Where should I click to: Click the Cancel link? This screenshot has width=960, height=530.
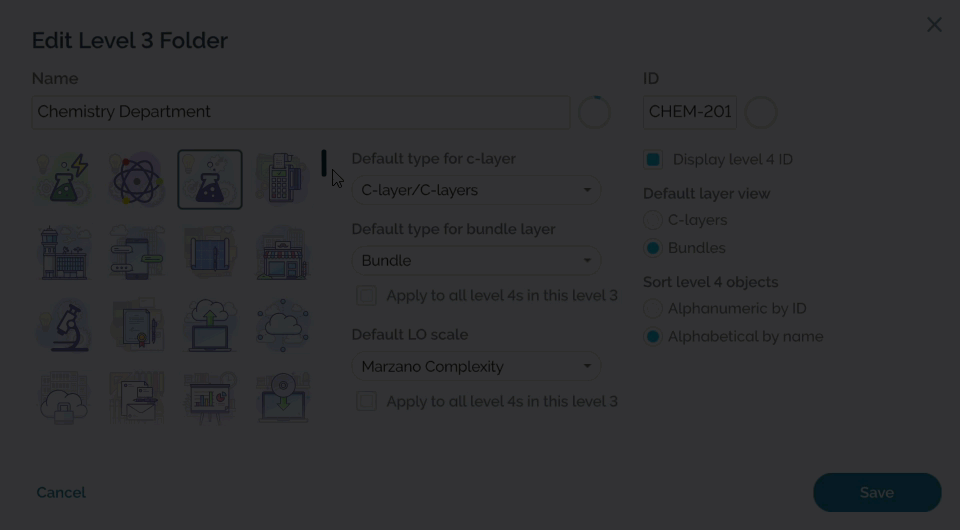click(61, 492)
